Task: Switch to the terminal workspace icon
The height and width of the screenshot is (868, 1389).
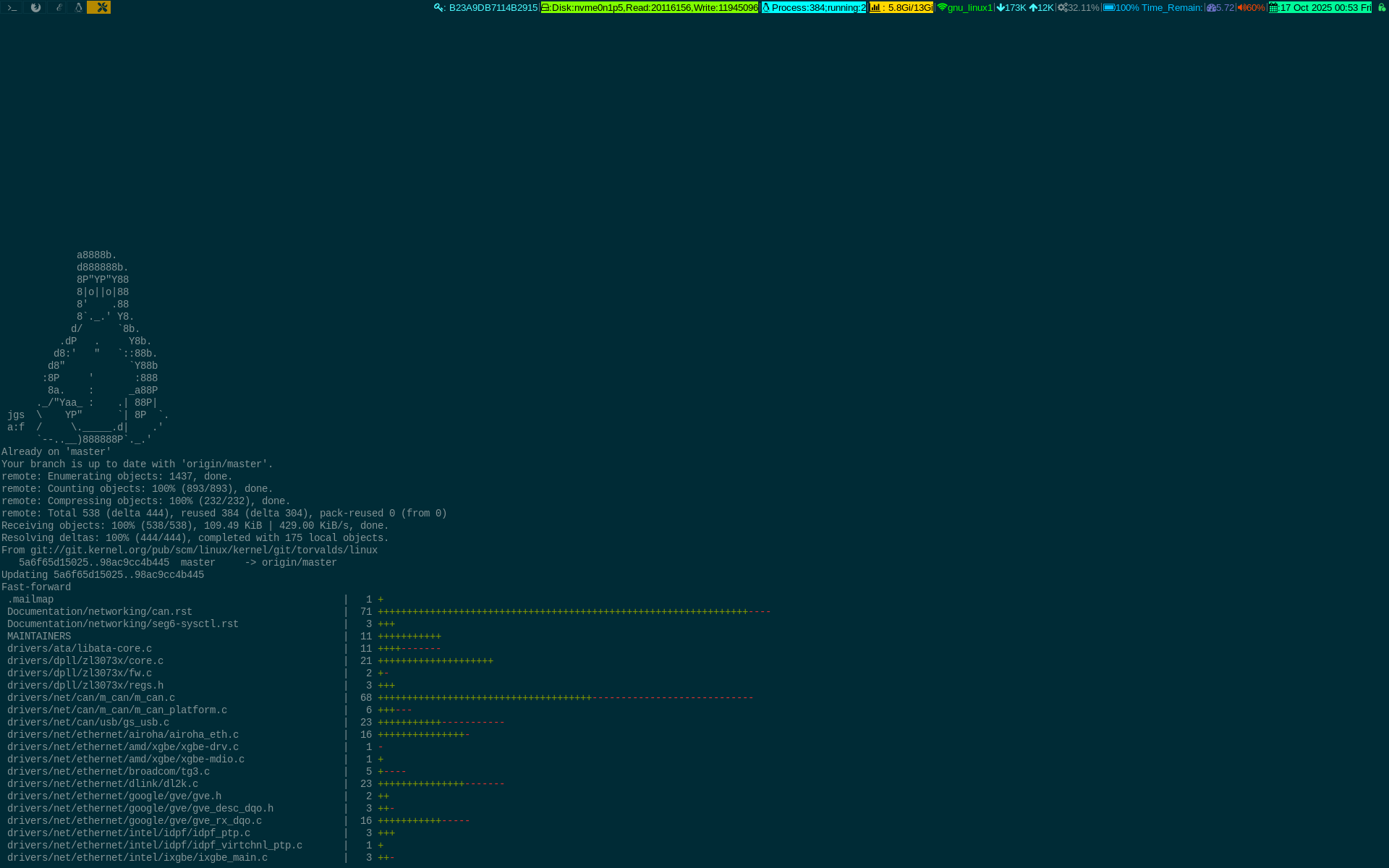Action: coord(12,7)
